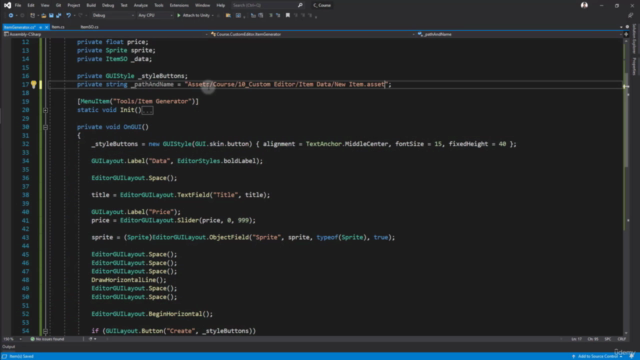Open the Analyze menu

pyautogui.click(x=141, y=5)
